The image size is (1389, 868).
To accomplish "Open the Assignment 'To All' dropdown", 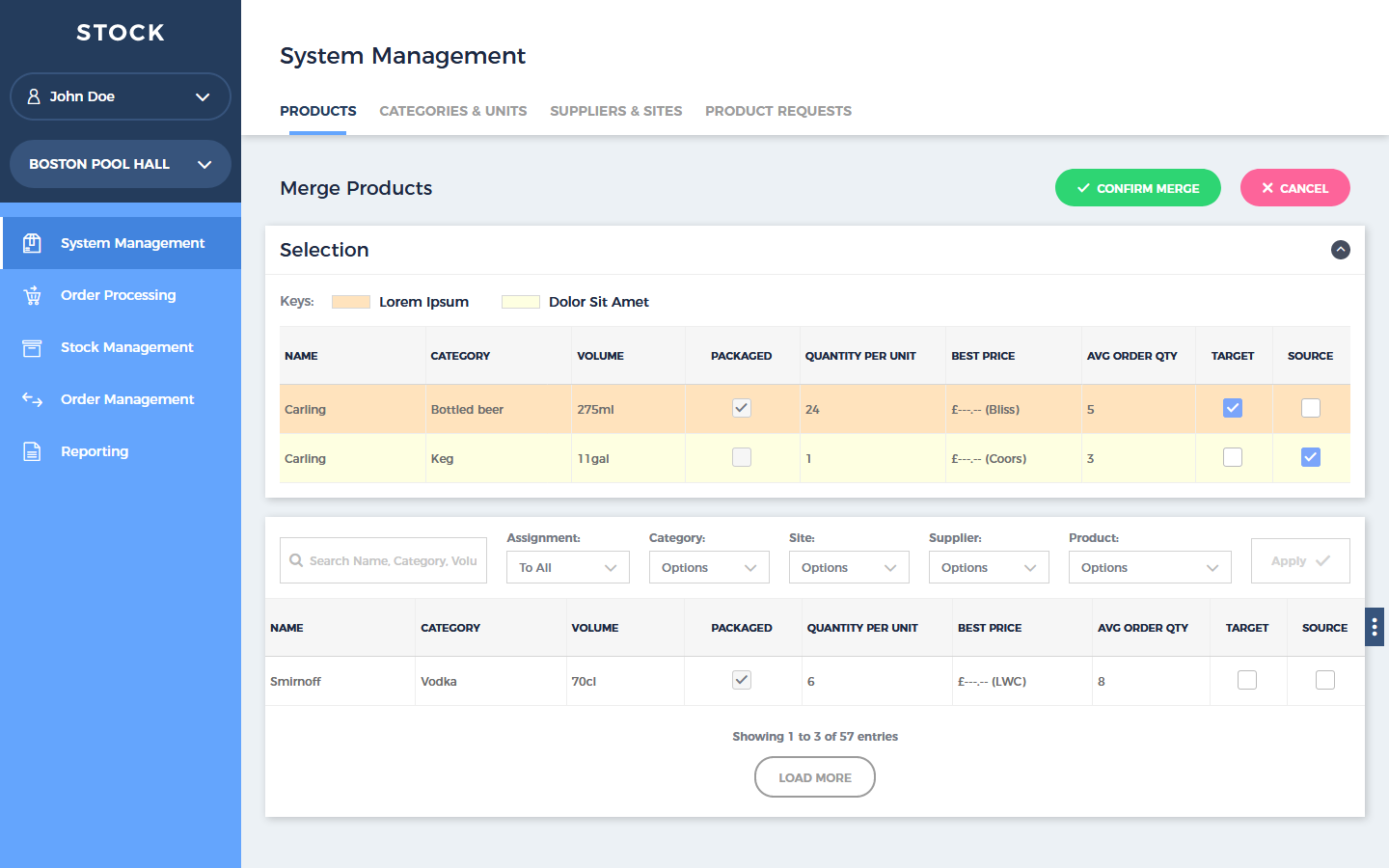I will tap(567, 567).
